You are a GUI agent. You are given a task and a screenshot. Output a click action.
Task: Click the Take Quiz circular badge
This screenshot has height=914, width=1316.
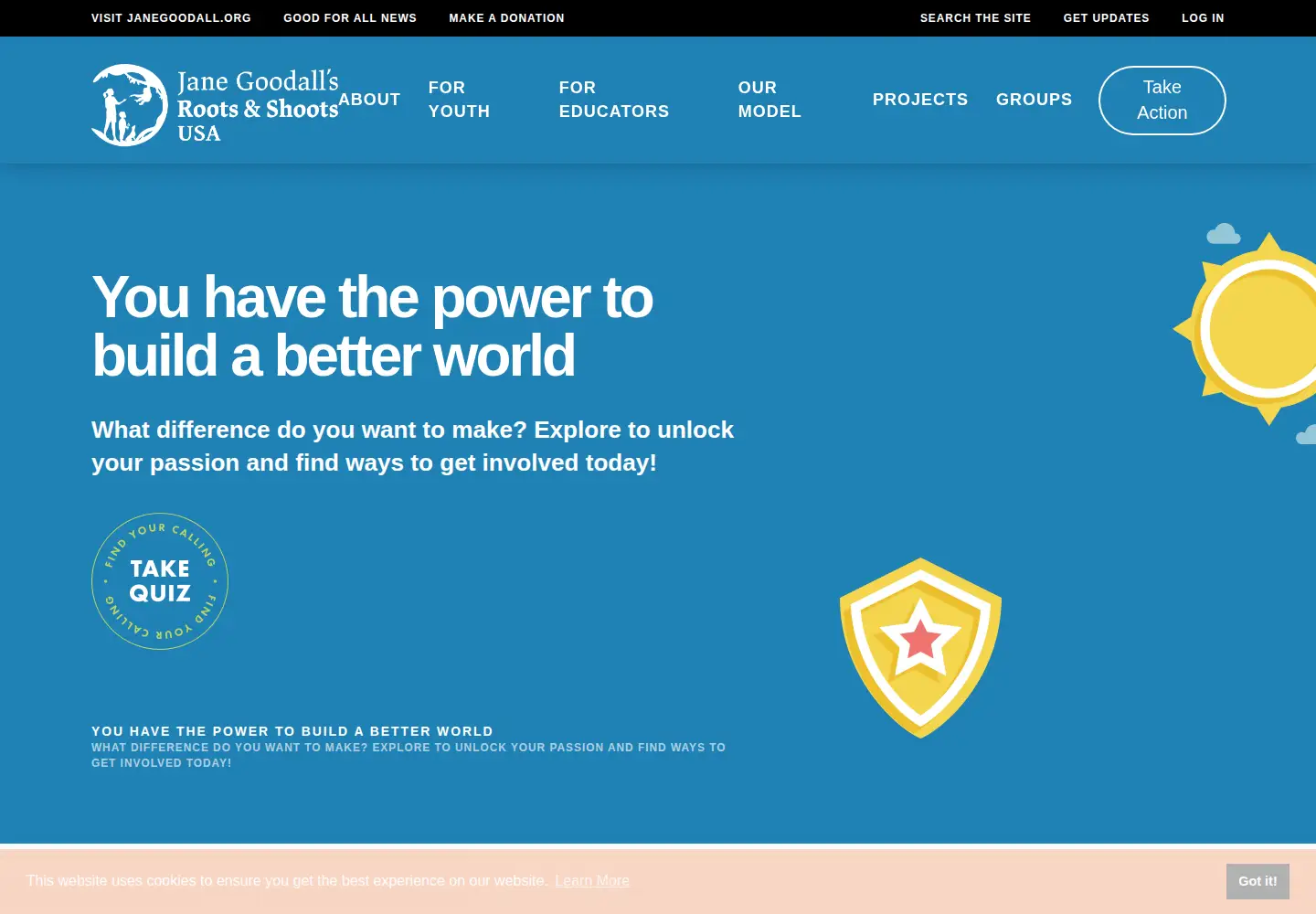(160, 581)
